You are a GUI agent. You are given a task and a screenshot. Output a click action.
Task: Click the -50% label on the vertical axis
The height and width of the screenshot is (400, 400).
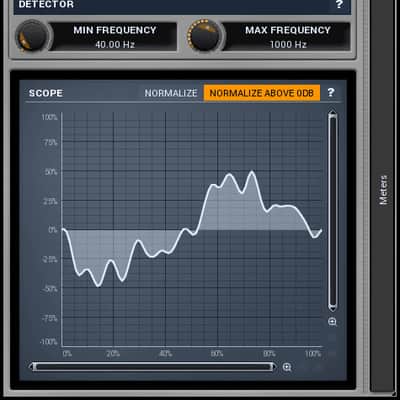pyautogui.click(x=50, y=289)
